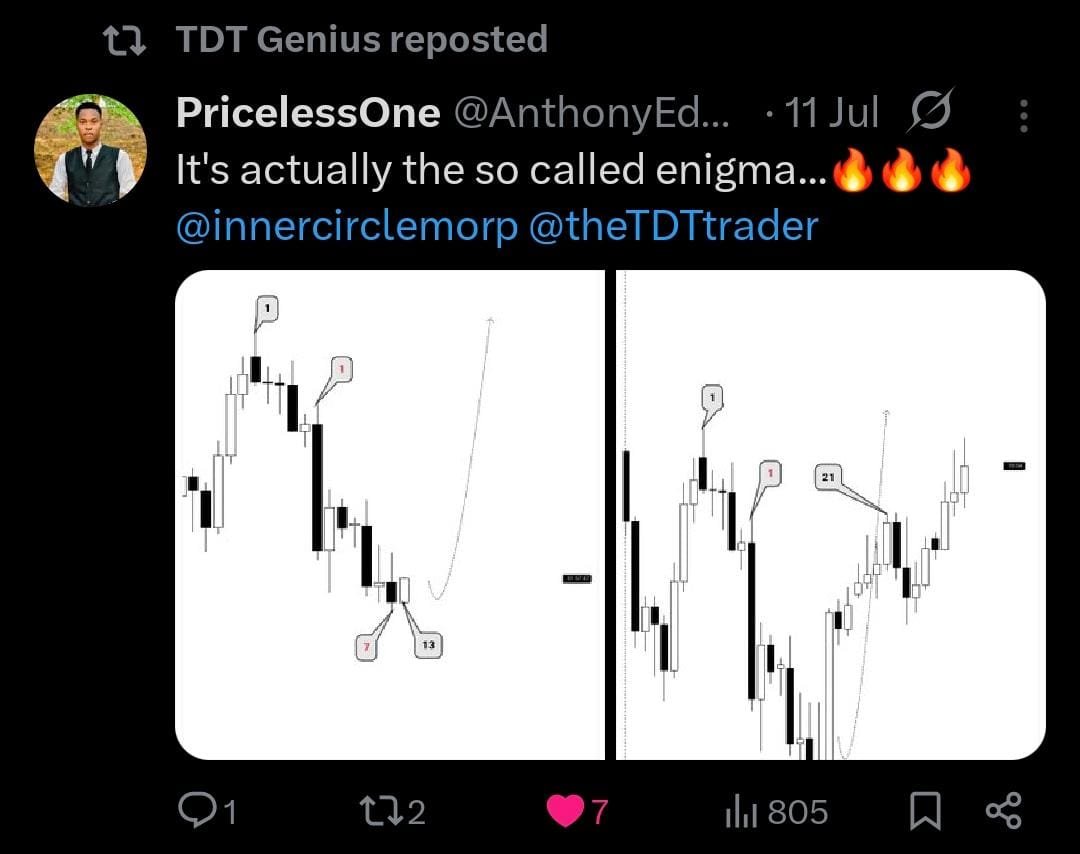Image resolution: width=1080 pixels, height=854 pixels.
Task: Visit the @AnthonyEd... handle
Action: coord(592,114)
